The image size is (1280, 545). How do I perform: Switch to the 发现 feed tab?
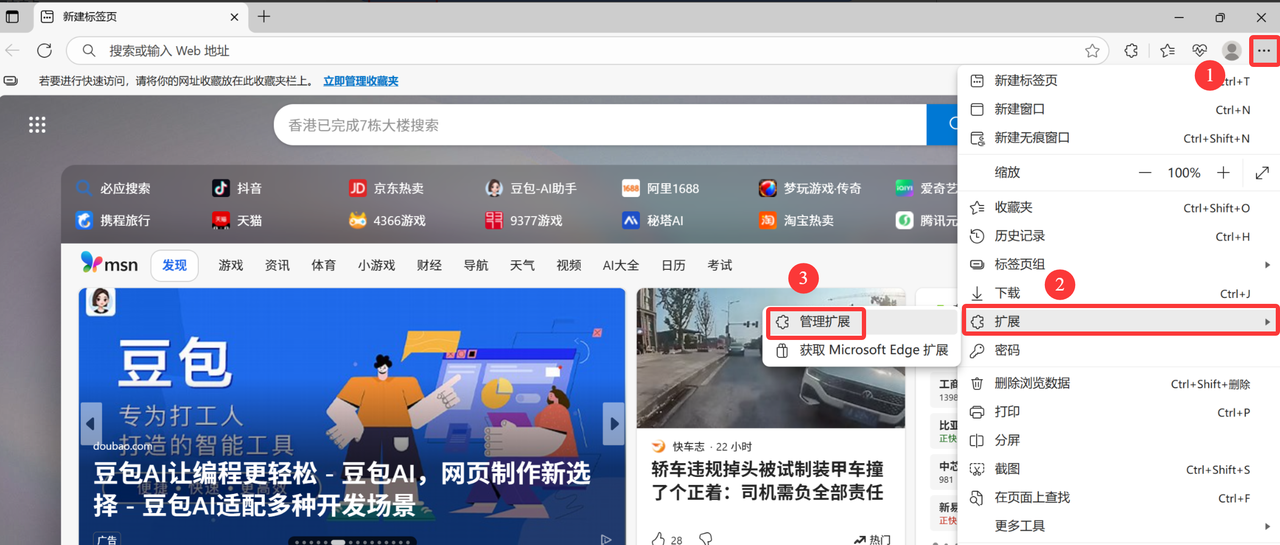coord(175,265)
